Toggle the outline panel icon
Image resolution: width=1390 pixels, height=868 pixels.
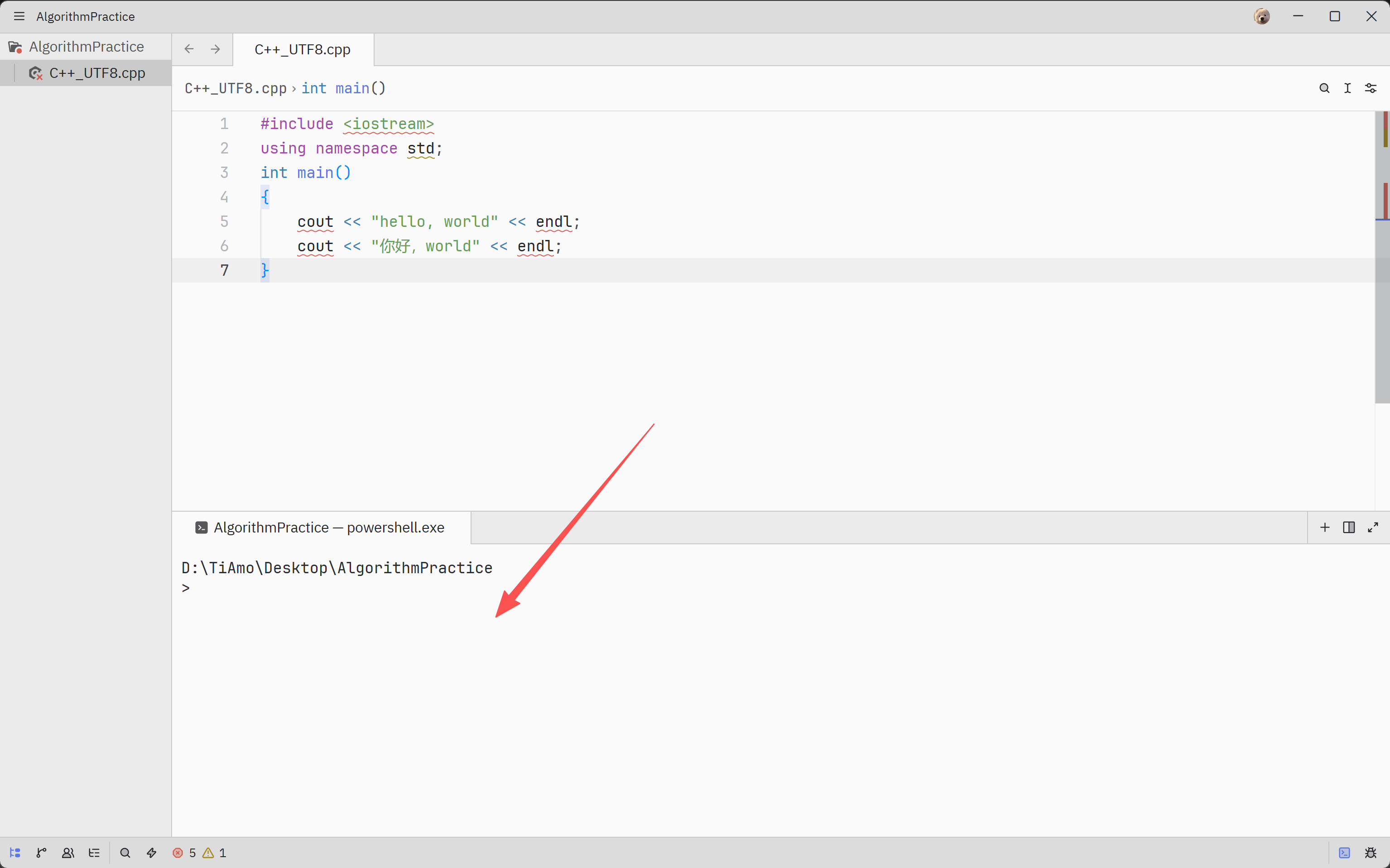(94, 853)
